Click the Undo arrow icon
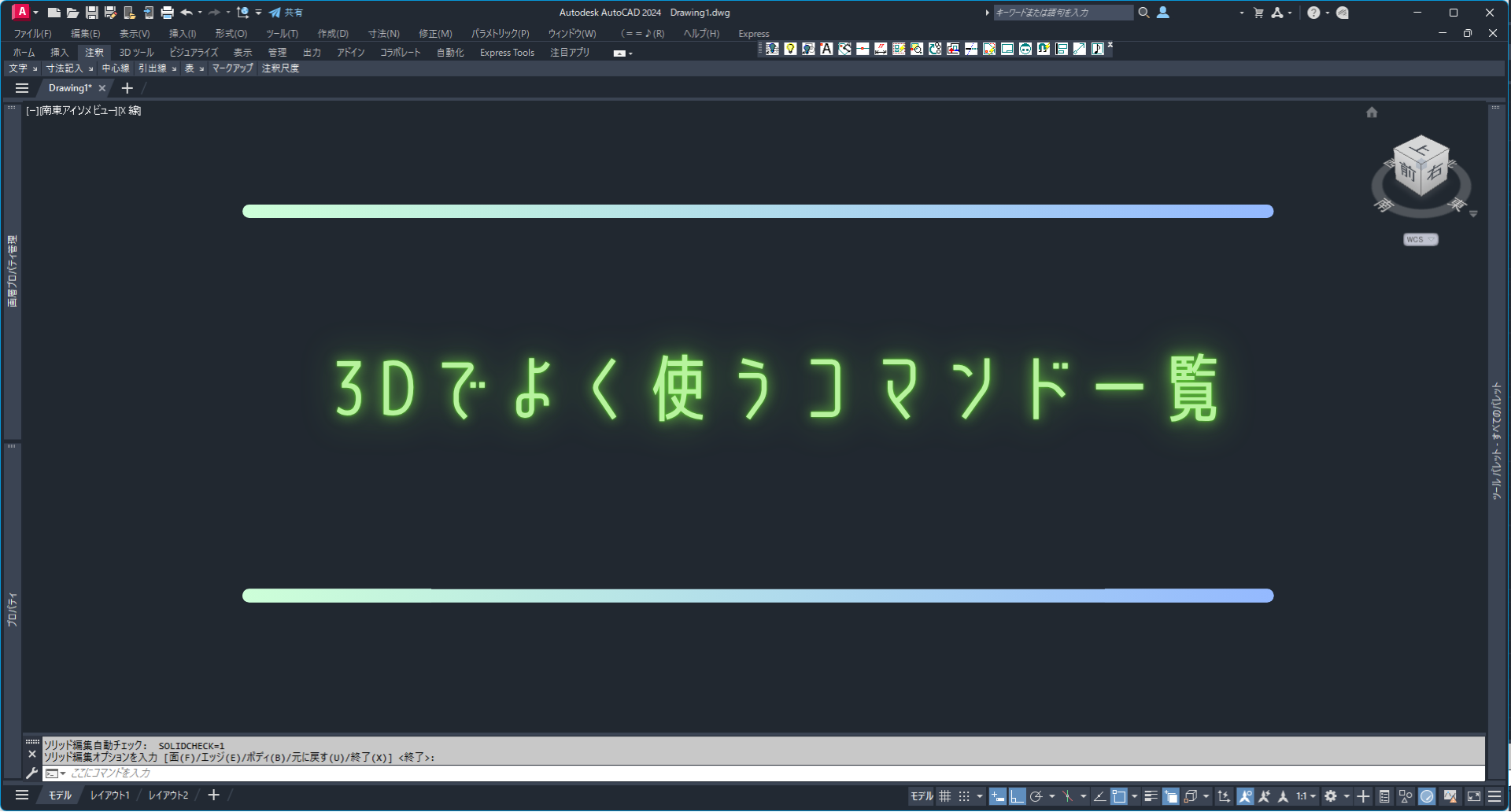 point(187,13)
